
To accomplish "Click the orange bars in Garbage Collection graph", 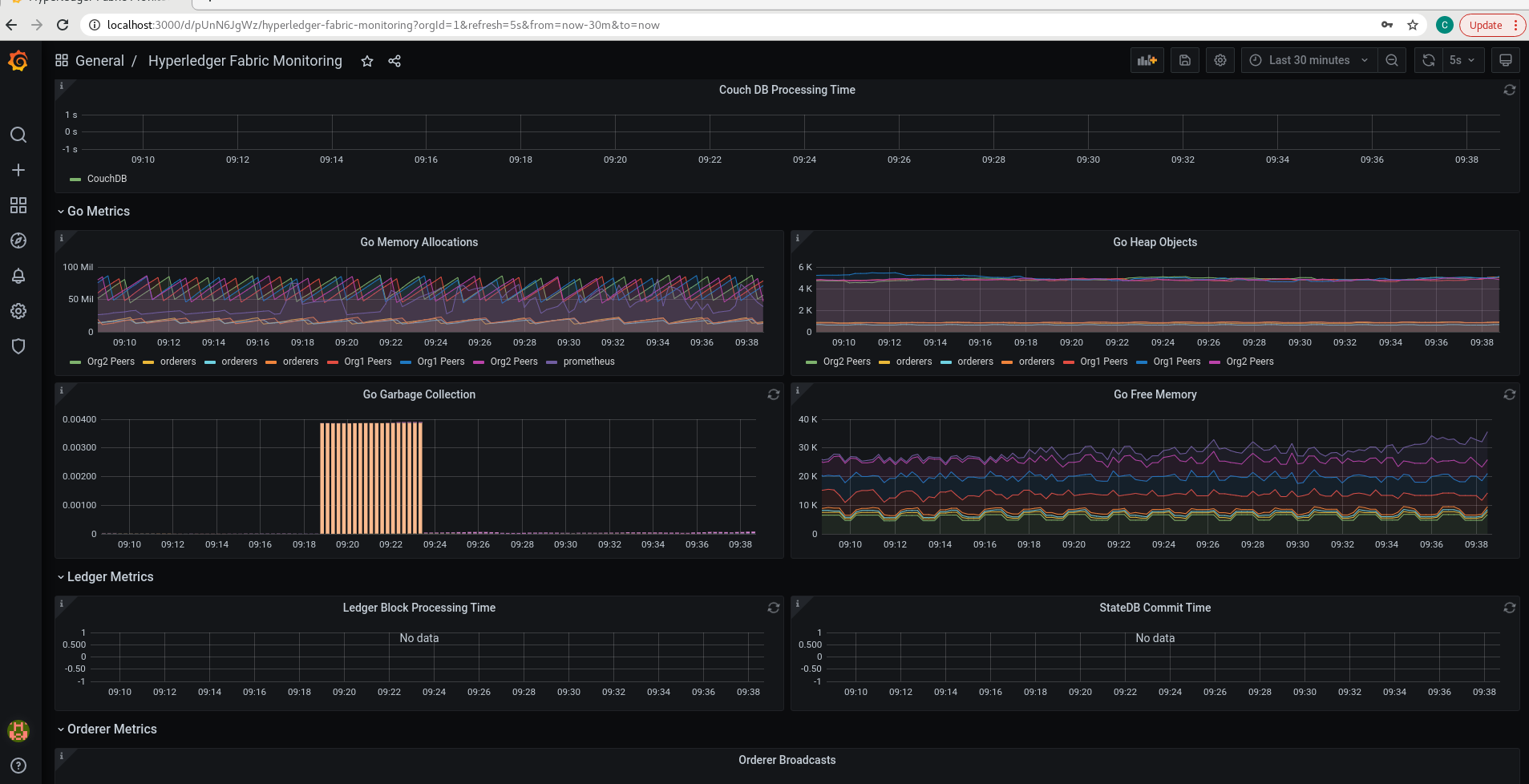I will click(x=371, y=478).
